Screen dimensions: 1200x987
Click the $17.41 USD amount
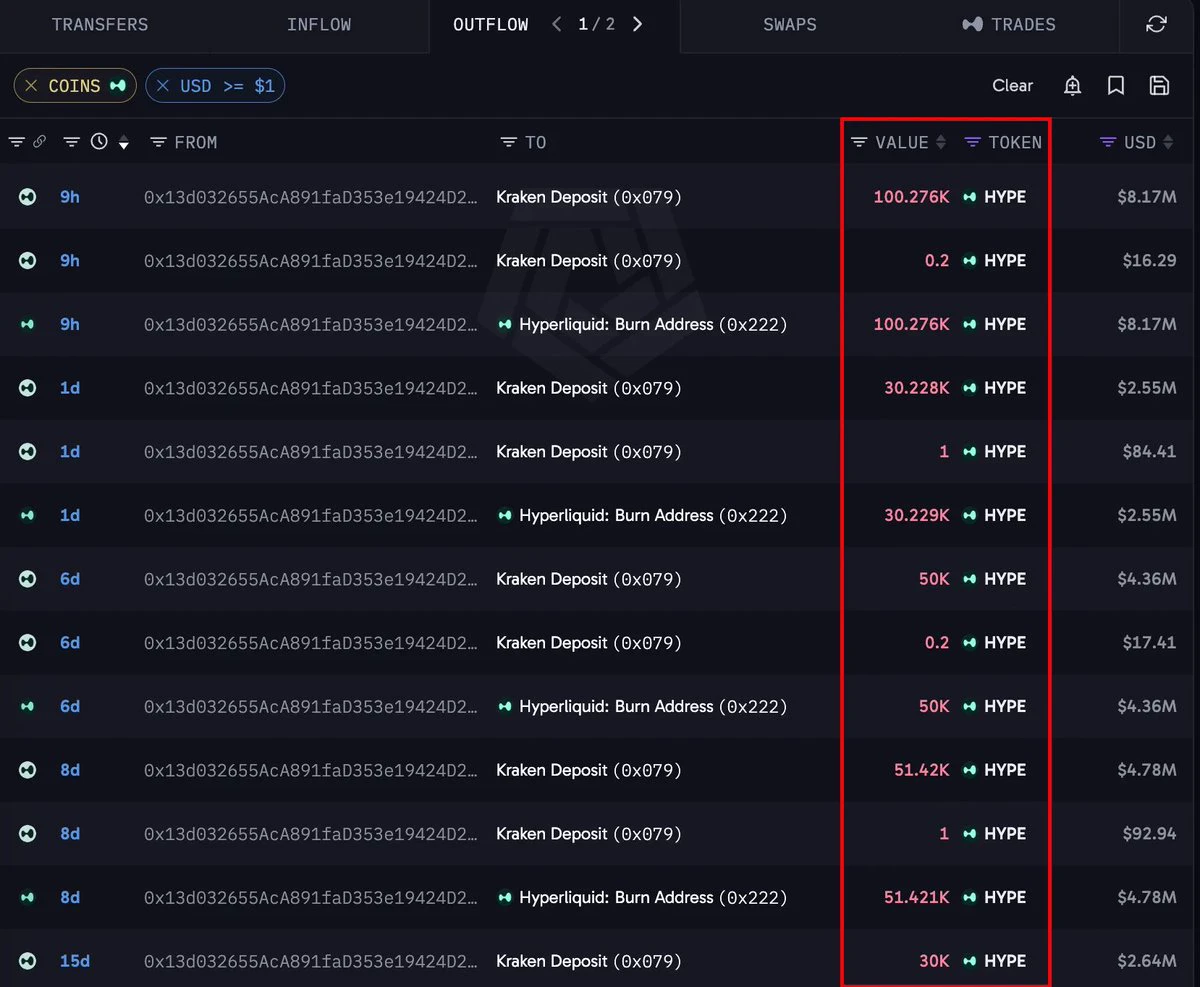coord(1149,643)
